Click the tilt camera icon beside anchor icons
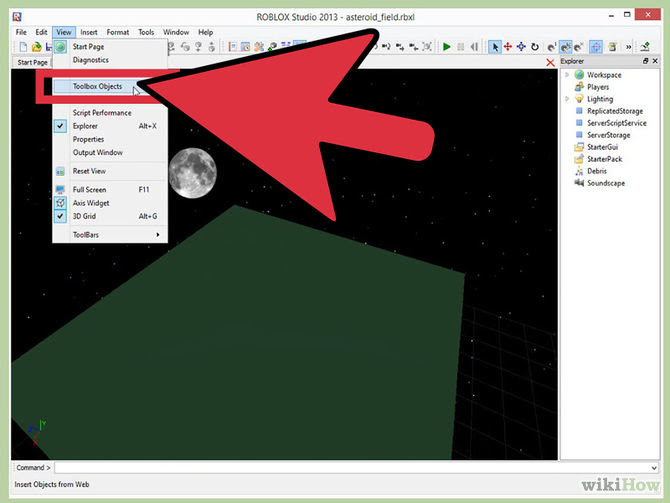670x503 pixels. [x=185, y=47]
